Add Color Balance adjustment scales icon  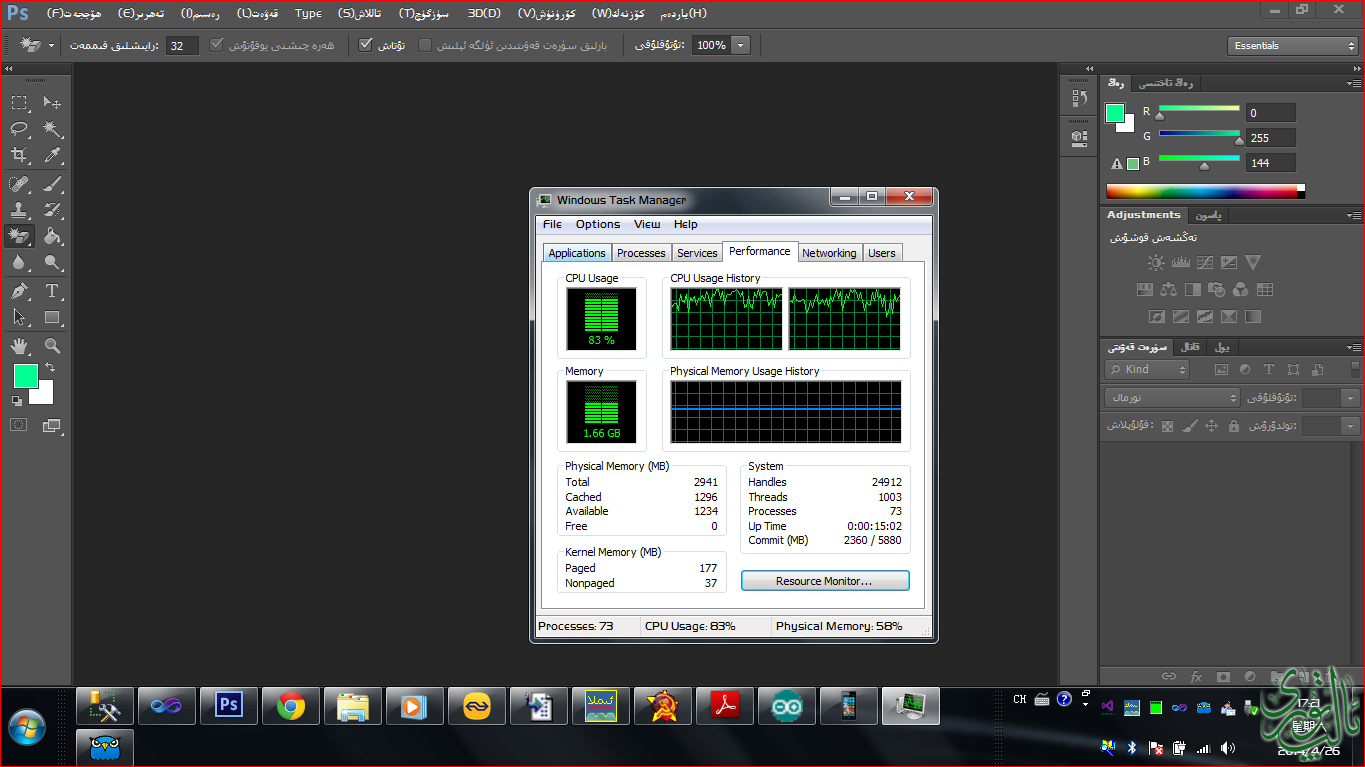coord(1169,290)
